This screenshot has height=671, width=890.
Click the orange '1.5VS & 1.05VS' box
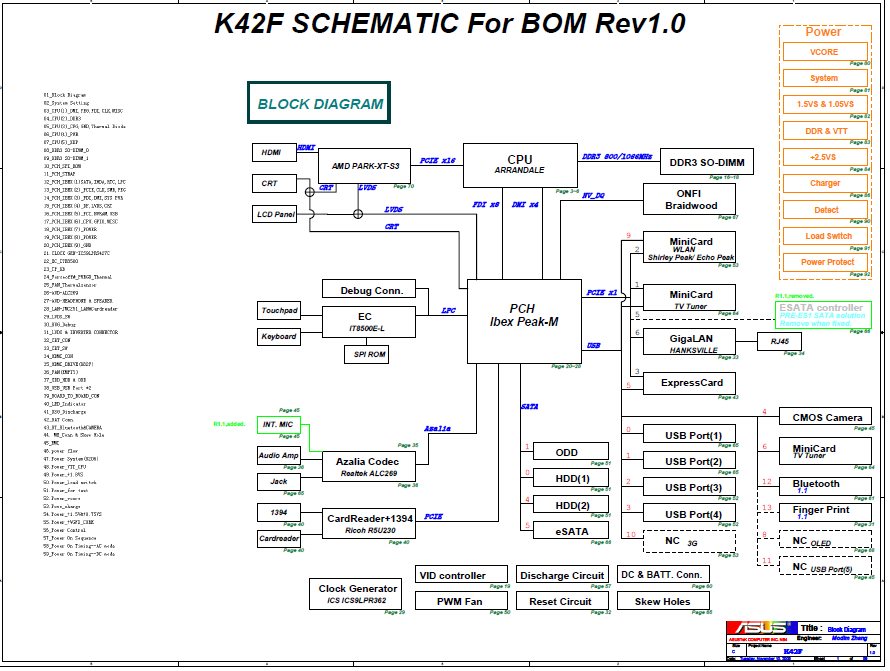(825, 104)
